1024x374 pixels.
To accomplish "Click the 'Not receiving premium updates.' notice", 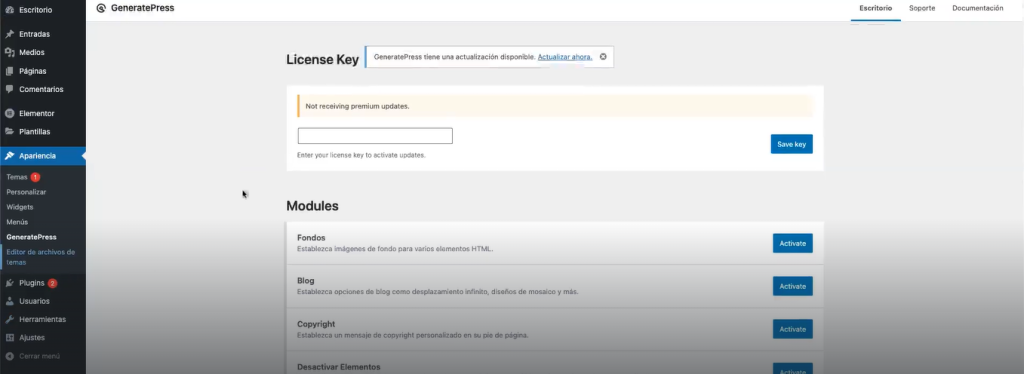I will coord(556,106).
